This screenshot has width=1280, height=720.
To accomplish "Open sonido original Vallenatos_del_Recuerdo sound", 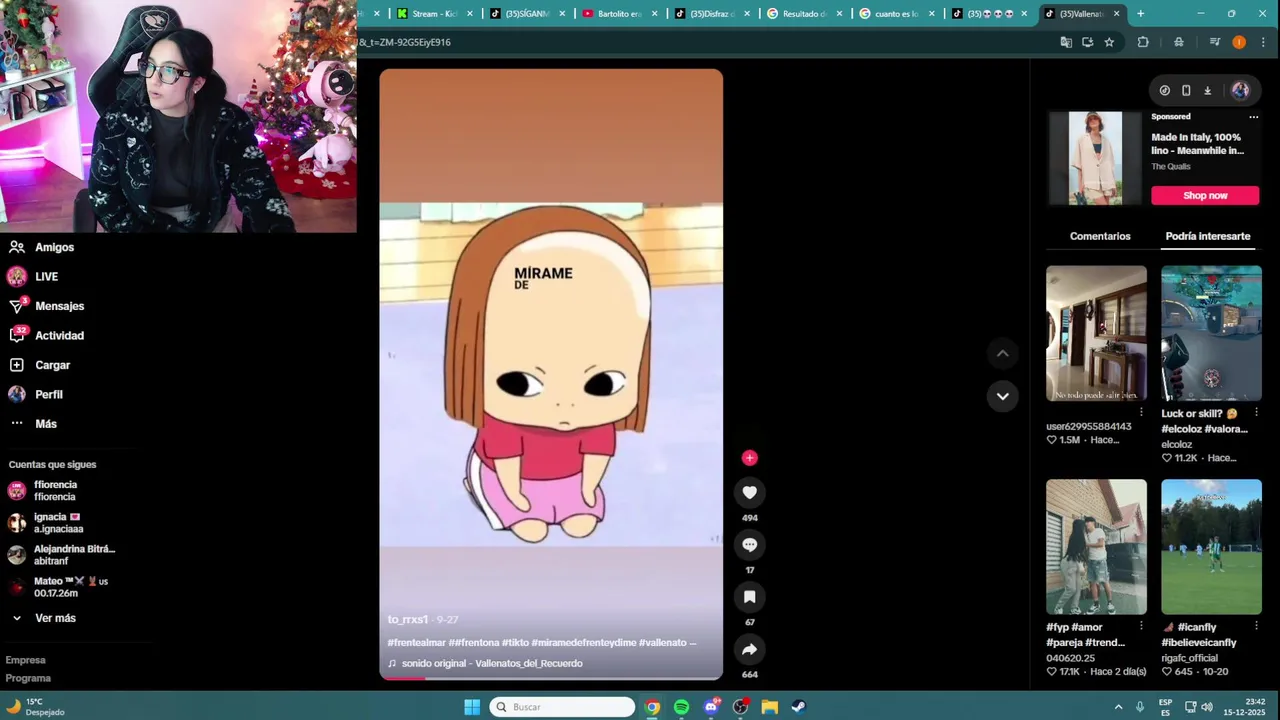I will (485, 663).
